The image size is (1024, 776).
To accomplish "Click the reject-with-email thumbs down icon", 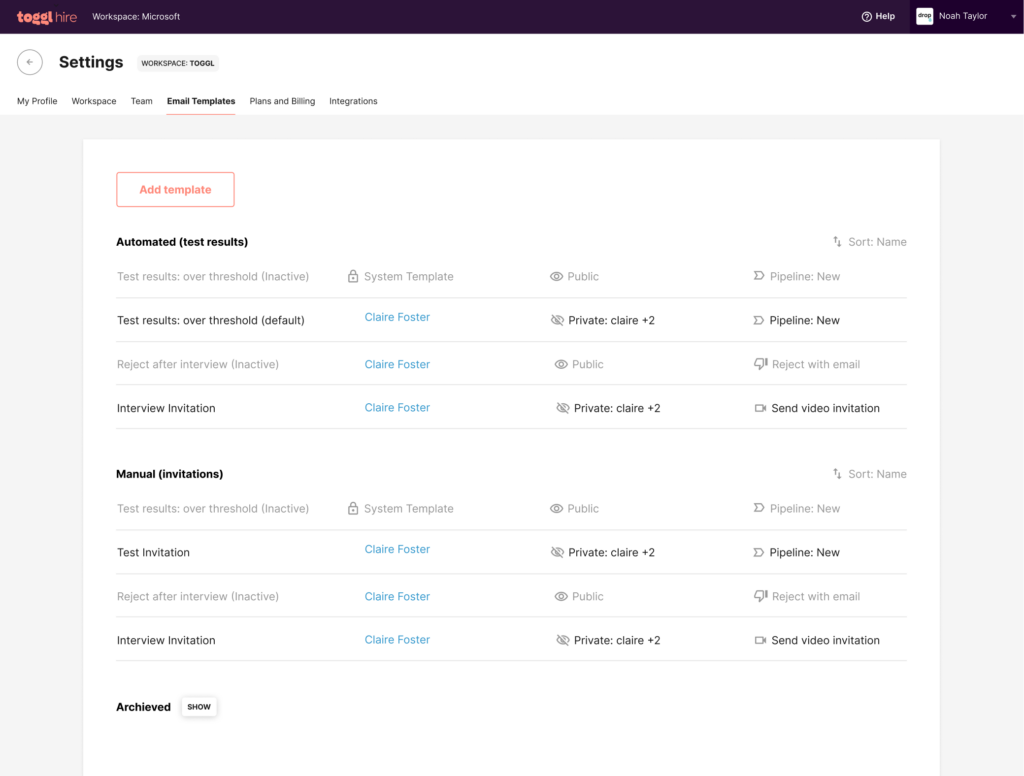I will click(761, 364).
